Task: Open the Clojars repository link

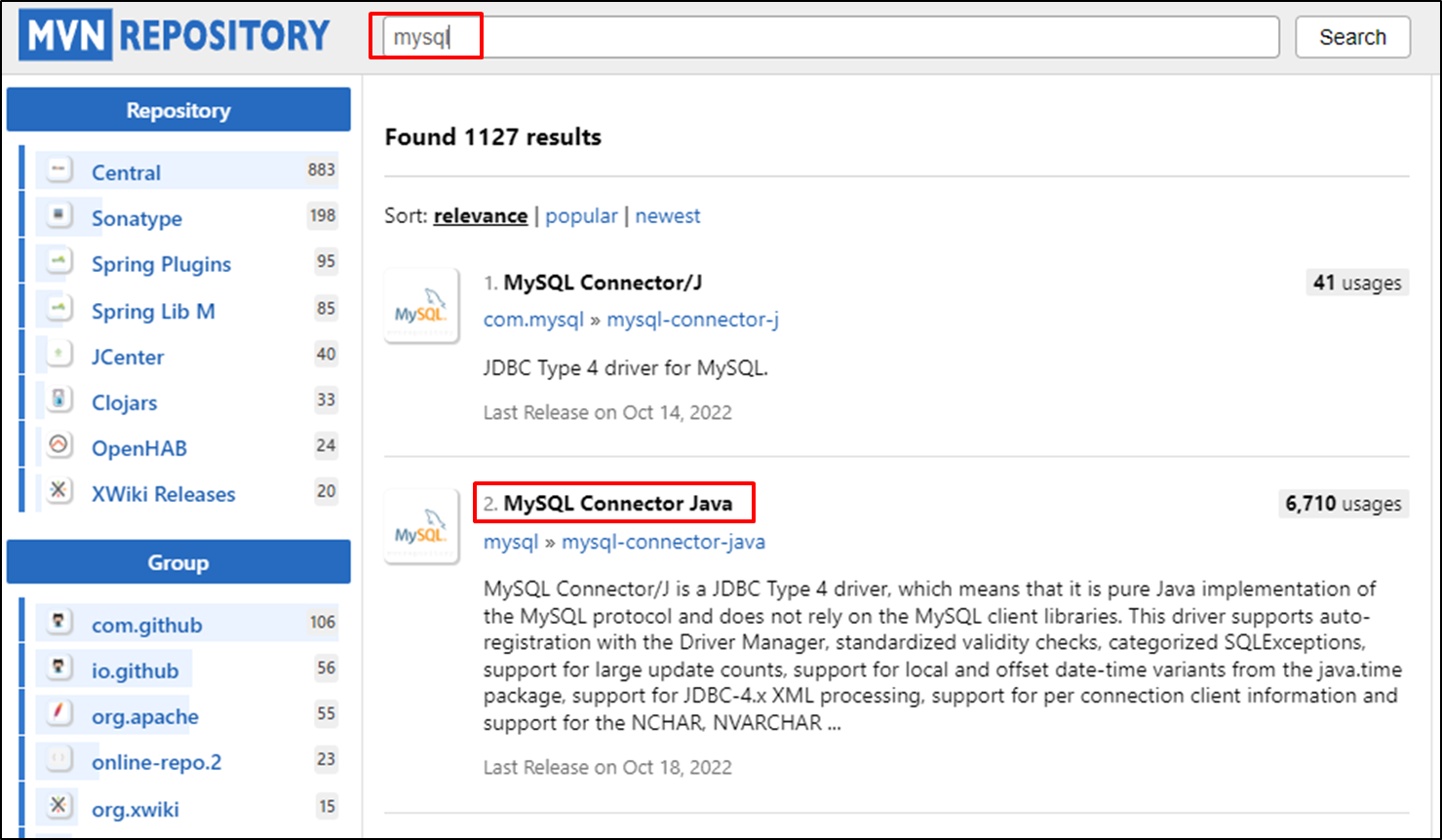Action: (124, 402)
